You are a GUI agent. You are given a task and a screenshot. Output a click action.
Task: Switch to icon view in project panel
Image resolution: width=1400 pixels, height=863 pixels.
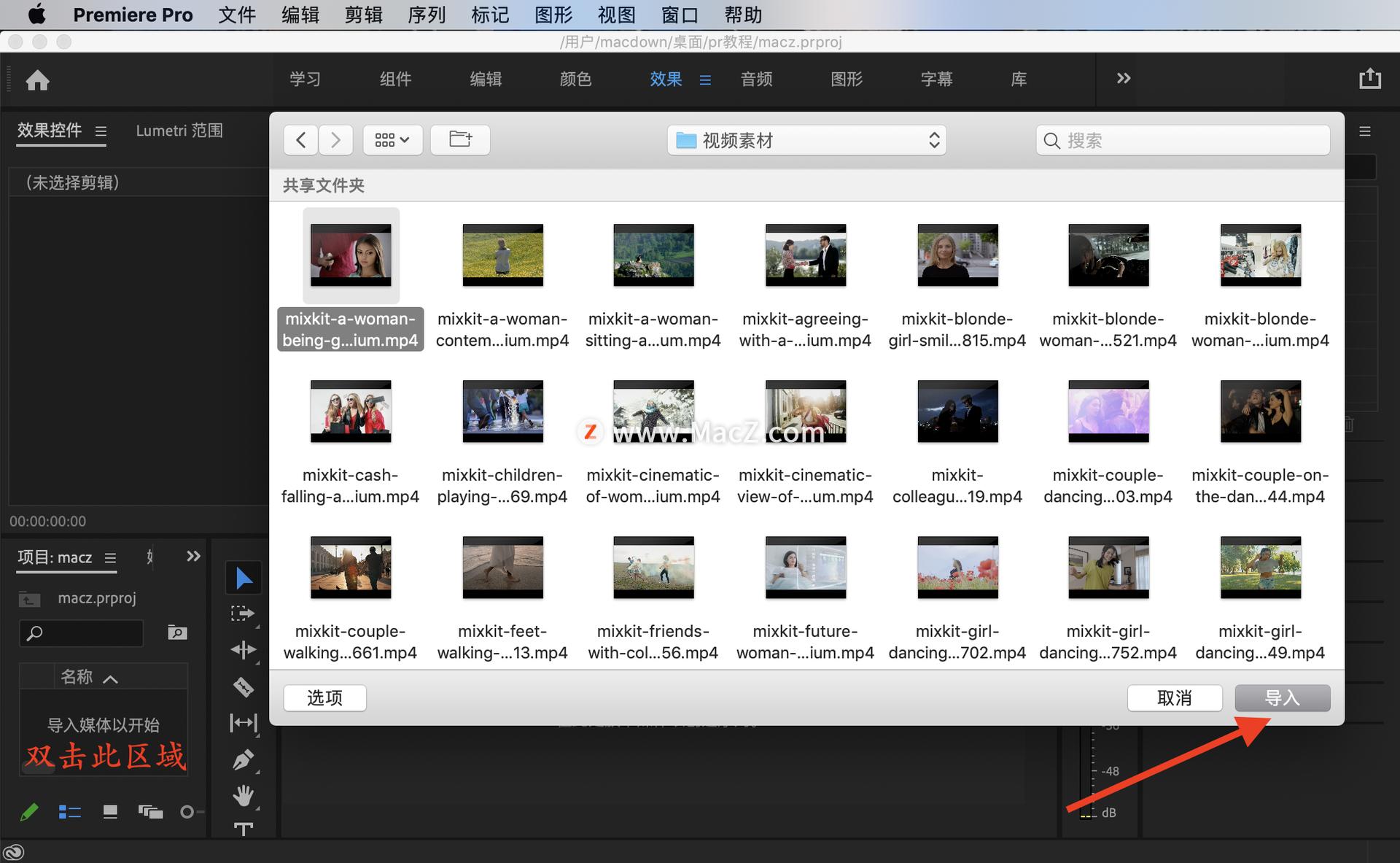coord(110,812)
